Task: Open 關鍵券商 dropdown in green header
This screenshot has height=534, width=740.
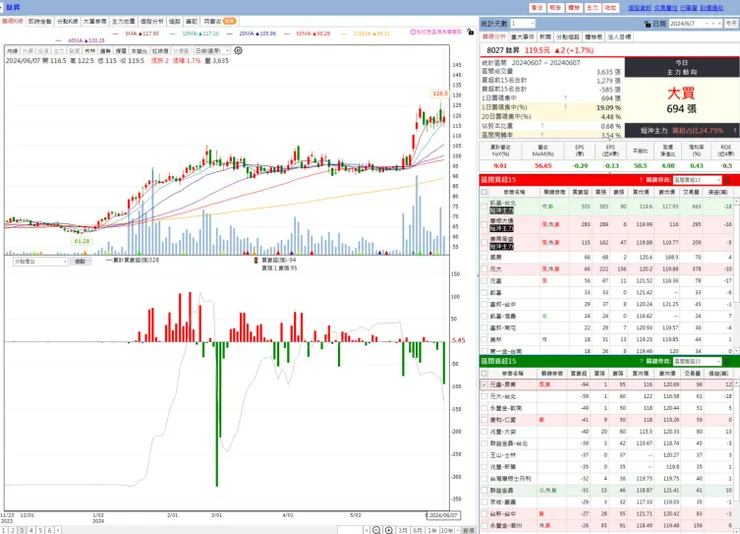Action: coord(697,361)
